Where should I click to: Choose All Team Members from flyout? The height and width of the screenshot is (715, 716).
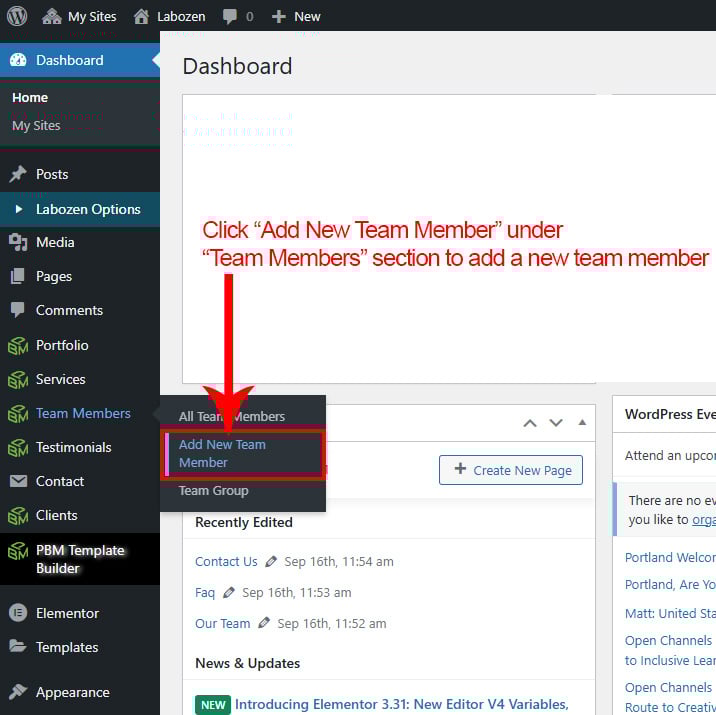232,416
